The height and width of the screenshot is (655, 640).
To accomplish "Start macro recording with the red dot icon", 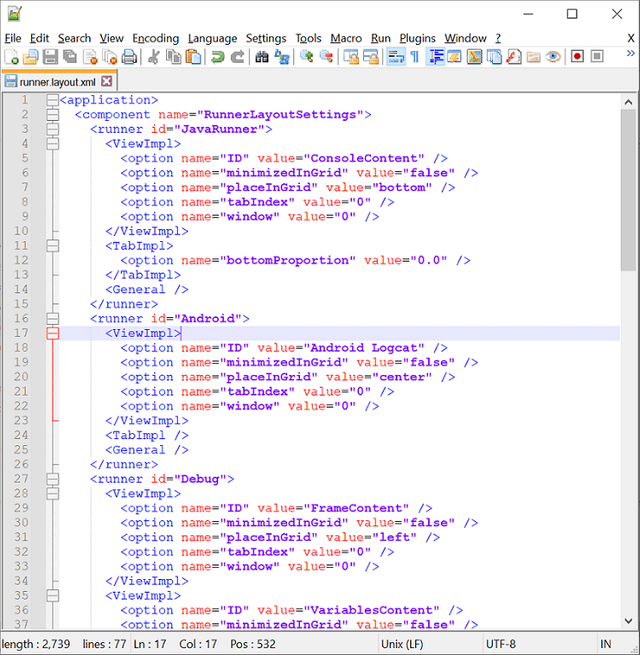I will click(577, 57).
